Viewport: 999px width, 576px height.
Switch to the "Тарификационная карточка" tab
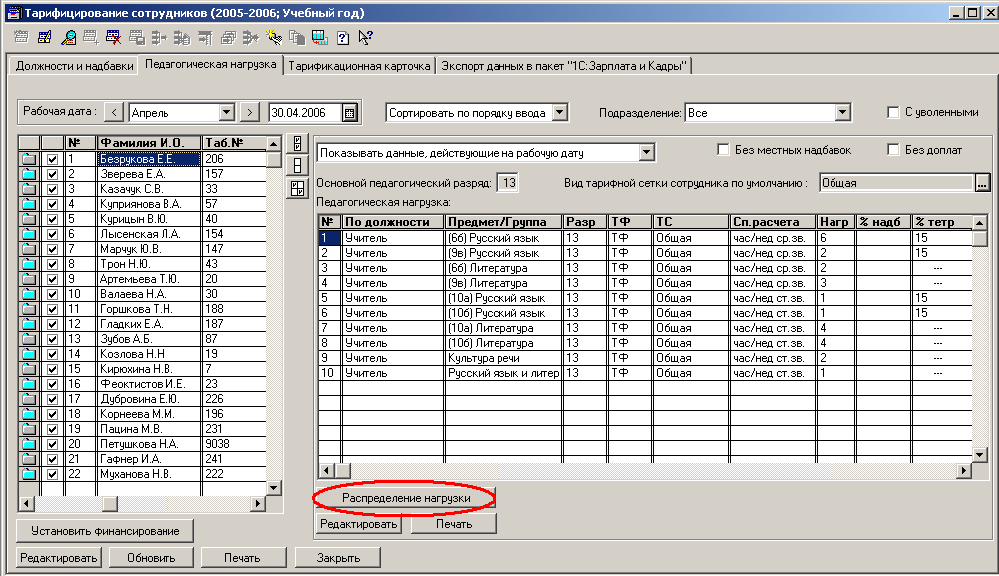359,66
